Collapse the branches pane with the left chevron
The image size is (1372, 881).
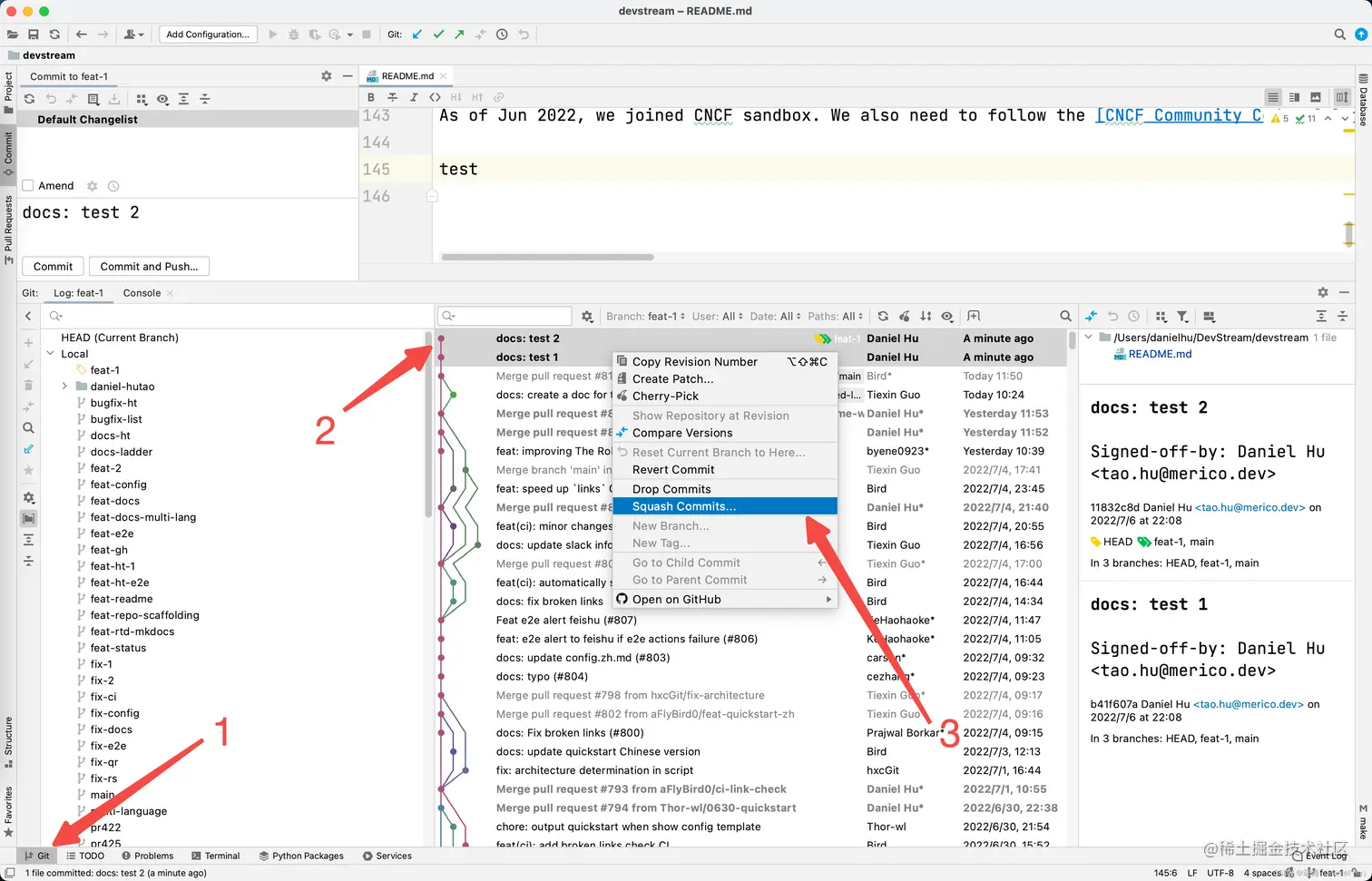point(28,316)
